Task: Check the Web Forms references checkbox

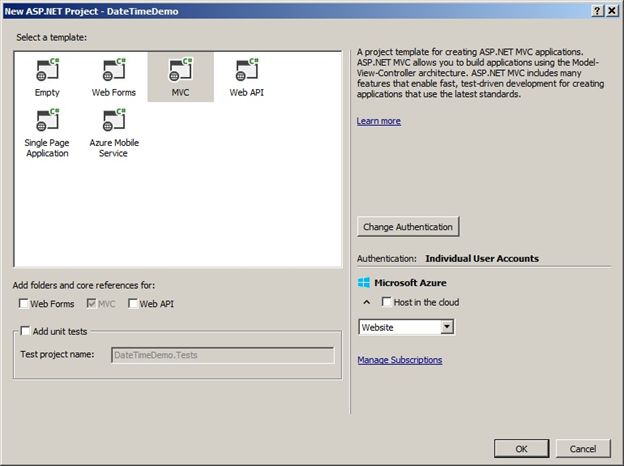Action: pyautogui.click(x=23, y=304)
